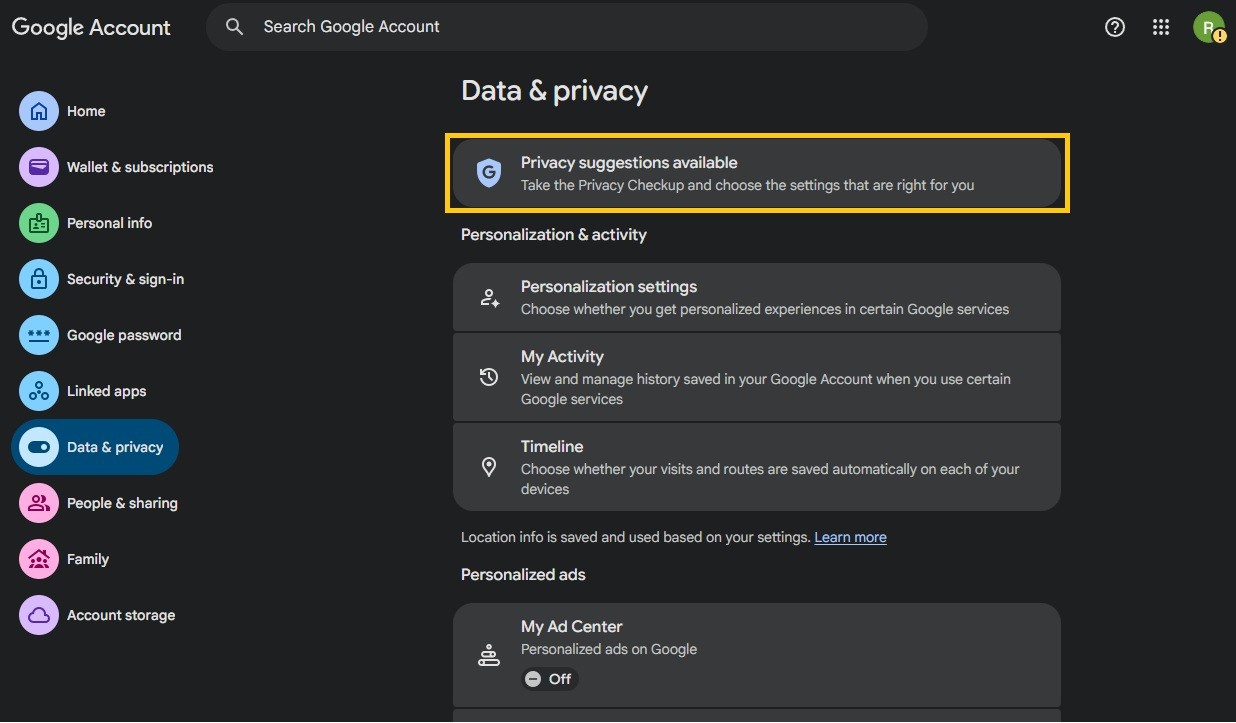Screen dimensions: 1236x723
Task: Select the Data & privacy menu label
Action: [115, 447]
